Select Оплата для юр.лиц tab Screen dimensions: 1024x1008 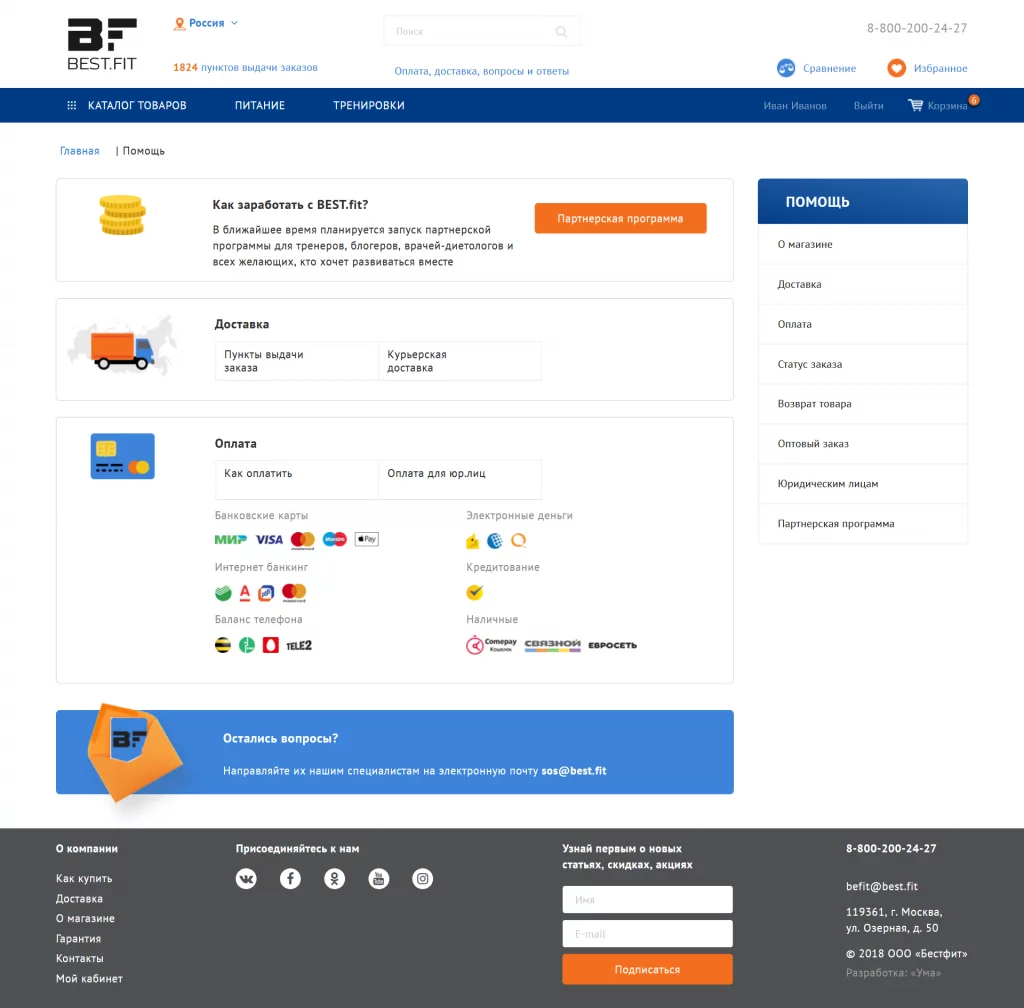point(460,480)
